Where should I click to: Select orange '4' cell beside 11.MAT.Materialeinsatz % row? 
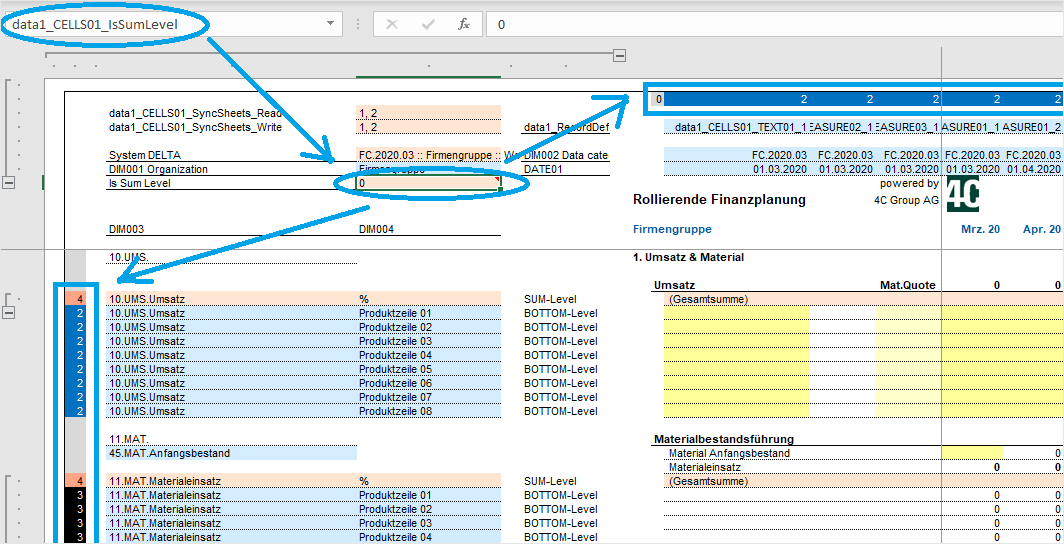pyautogui.click(x=75, y=481)
